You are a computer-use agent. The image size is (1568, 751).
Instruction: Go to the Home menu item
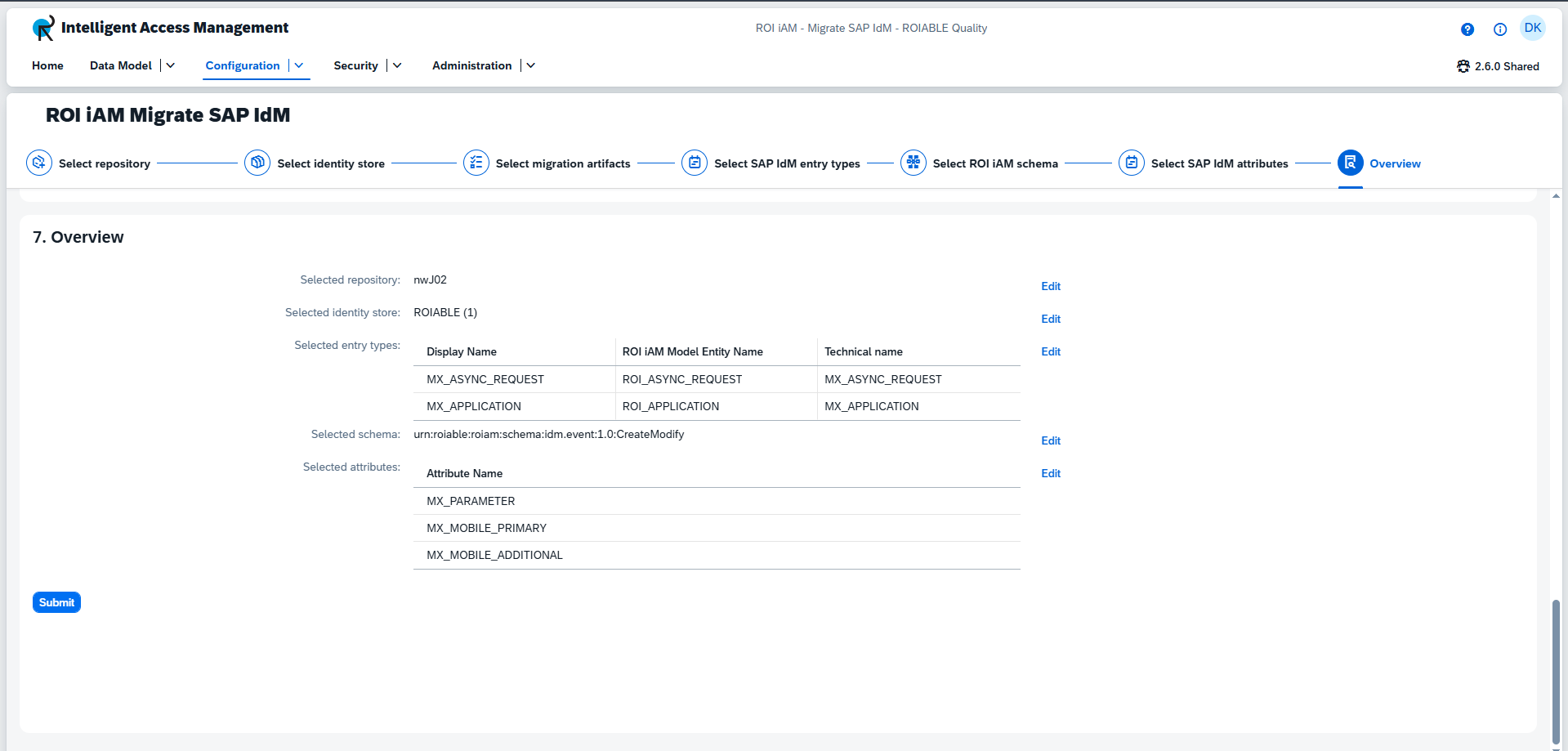pyautogui.click(x=47, y=65)
